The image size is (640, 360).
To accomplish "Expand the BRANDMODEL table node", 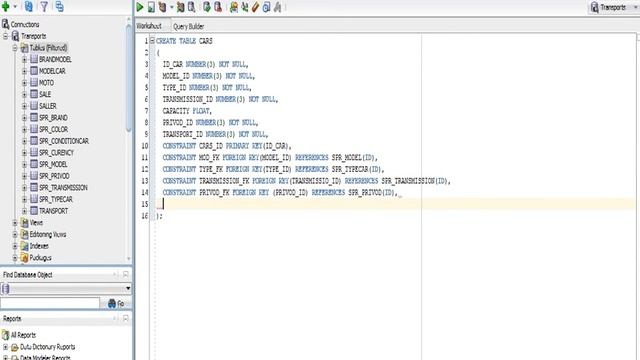I will tap(24, 60).
